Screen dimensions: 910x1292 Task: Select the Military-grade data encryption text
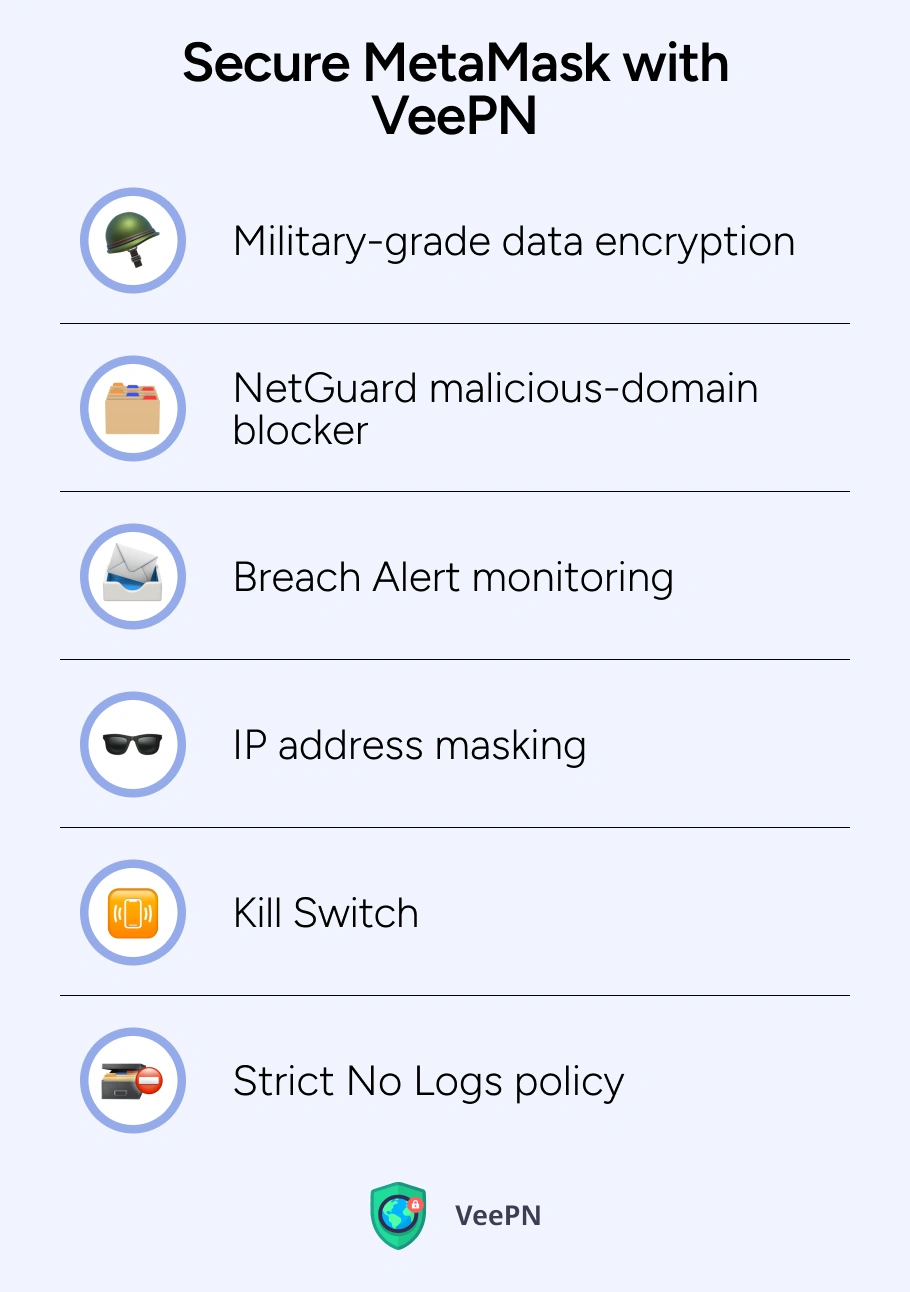pos(513,242)
